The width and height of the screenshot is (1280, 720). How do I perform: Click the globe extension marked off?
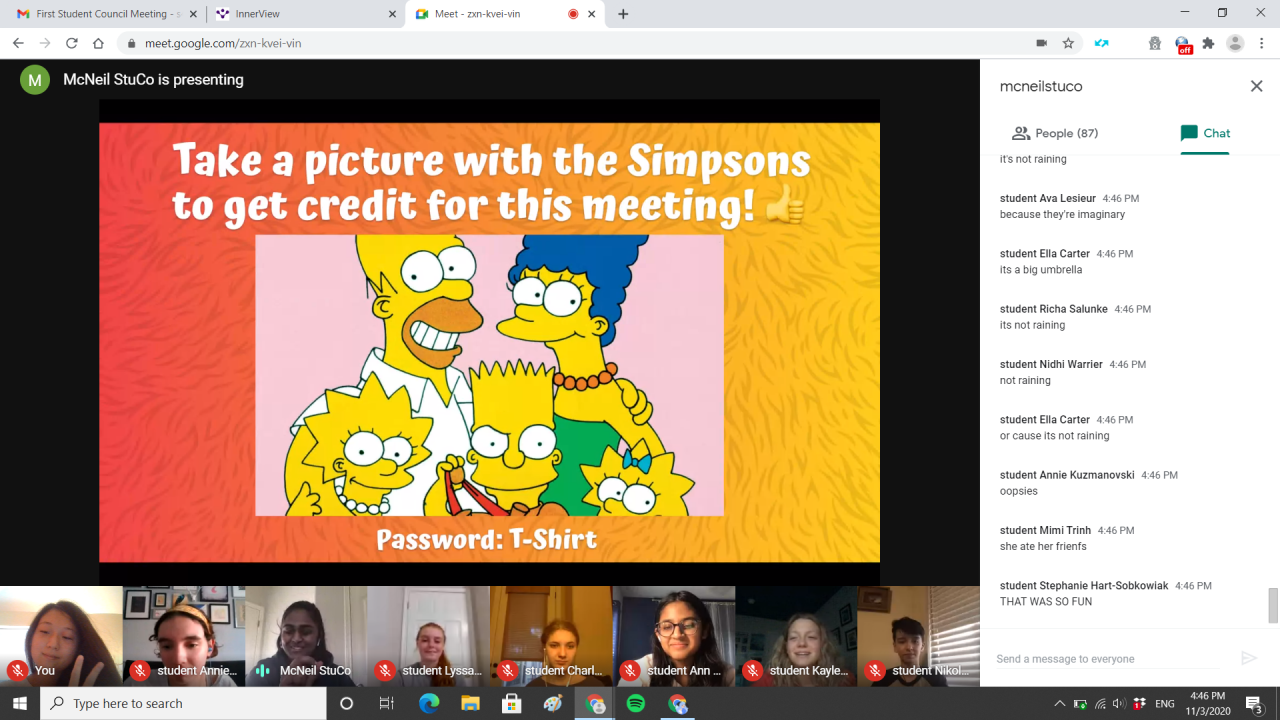1183,44
